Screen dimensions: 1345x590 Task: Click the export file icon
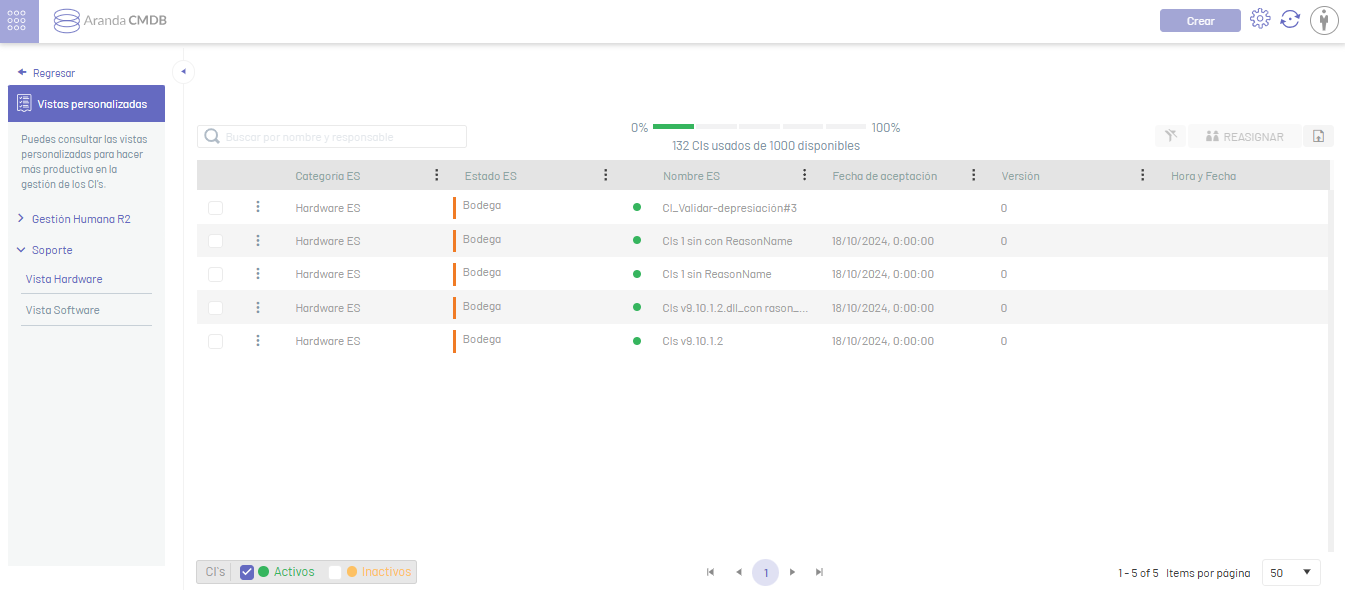pyautogui.click(x=1319, y=136)
